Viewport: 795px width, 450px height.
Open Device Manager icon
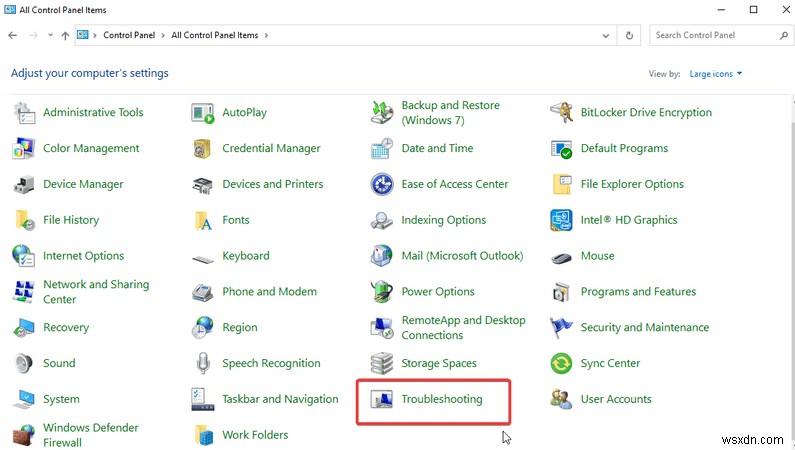[24, 184]
